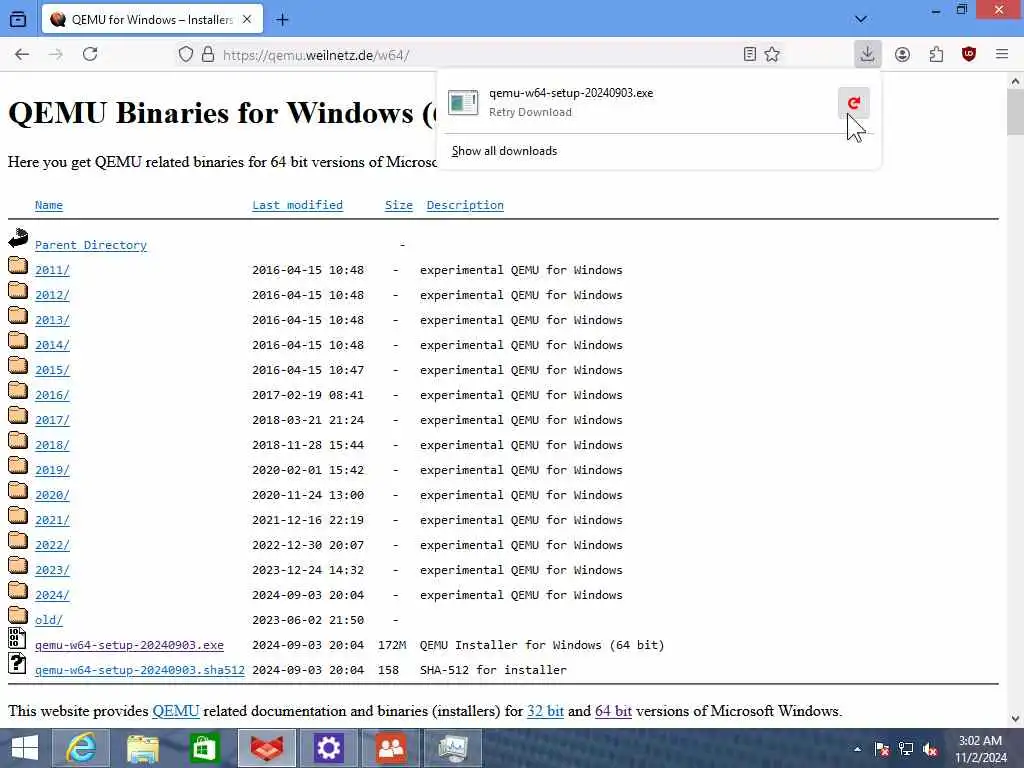Open a new tab with plus button
The height and width of the screenshot is (768, 1024).
point(282,20)
